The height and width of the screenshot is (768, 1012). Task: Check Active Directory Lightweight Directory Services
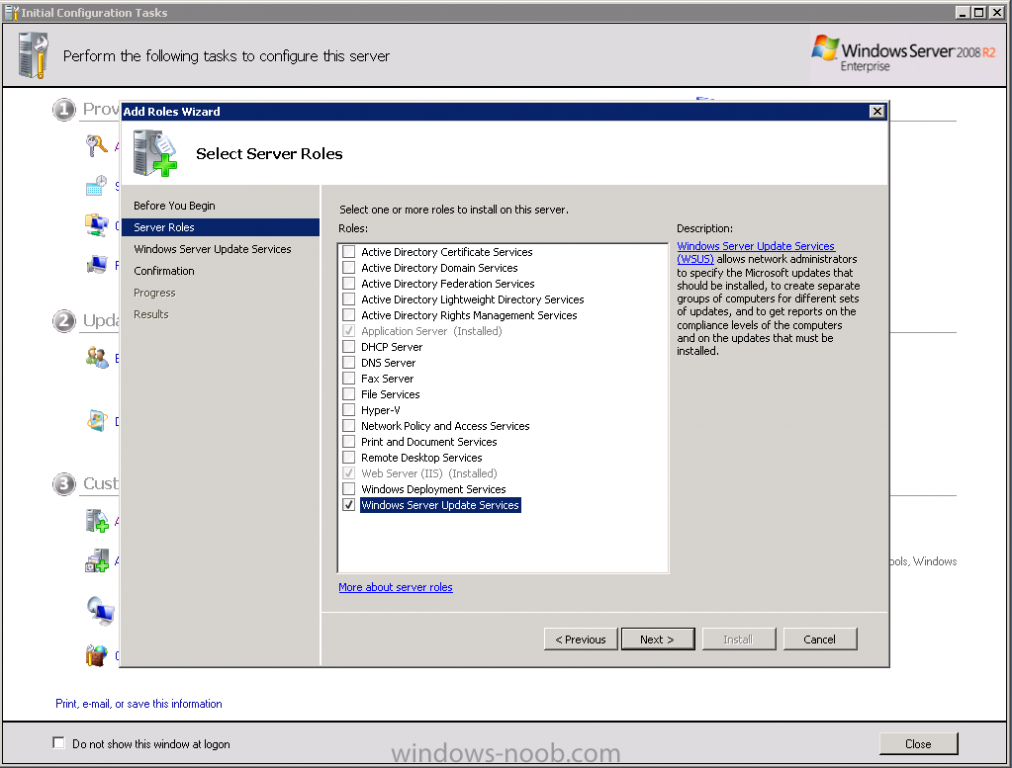349,299
